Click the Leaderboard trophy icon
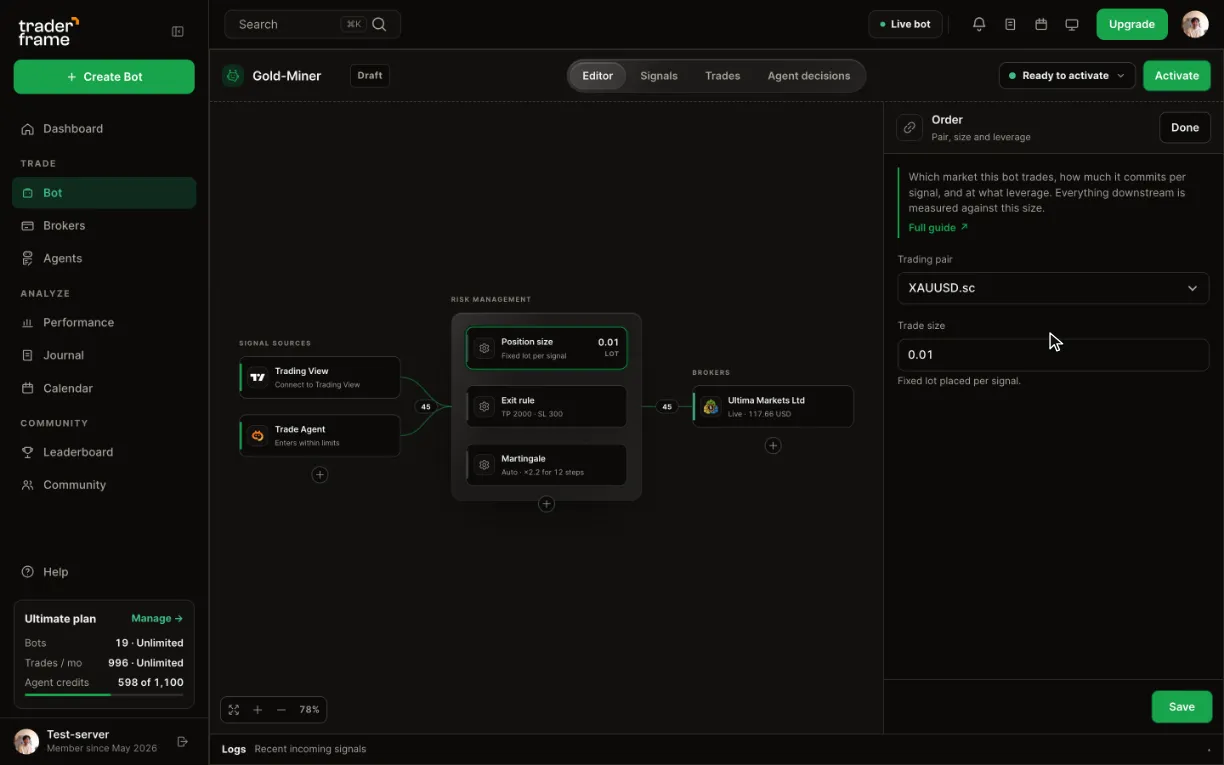 (x=28, y=452)
